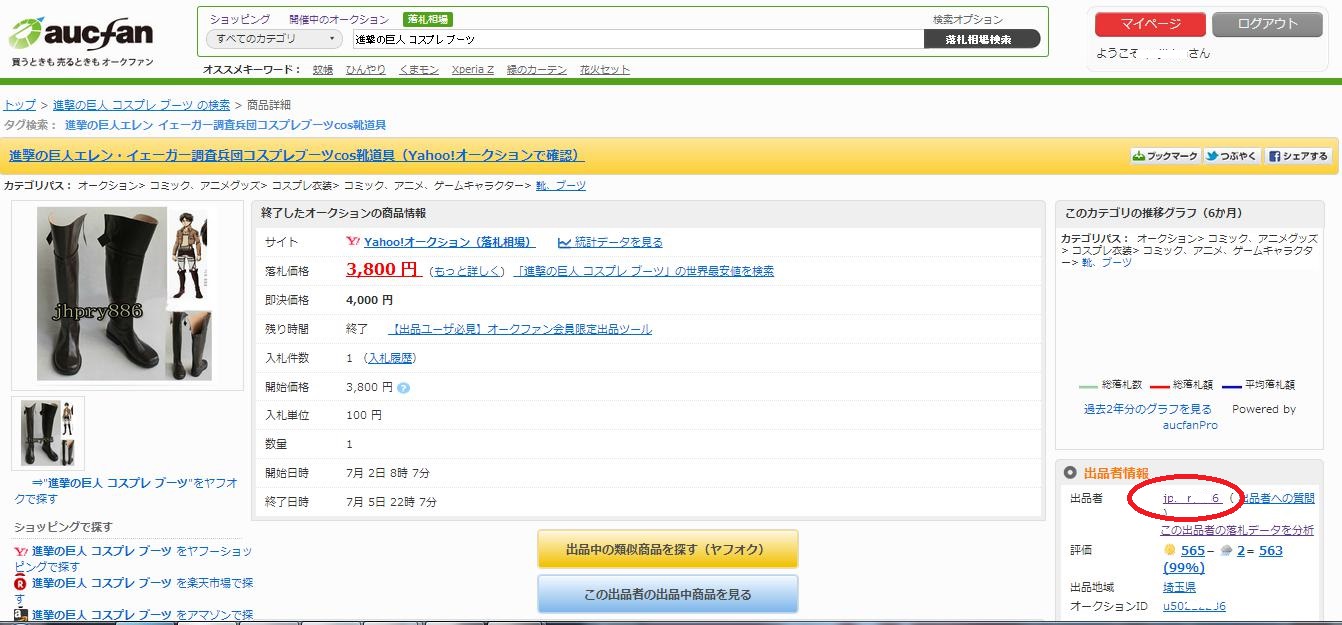Open help via question mark beside 開始価格
This screenshot has width=1342, height=625.
[x=404, y=386]
